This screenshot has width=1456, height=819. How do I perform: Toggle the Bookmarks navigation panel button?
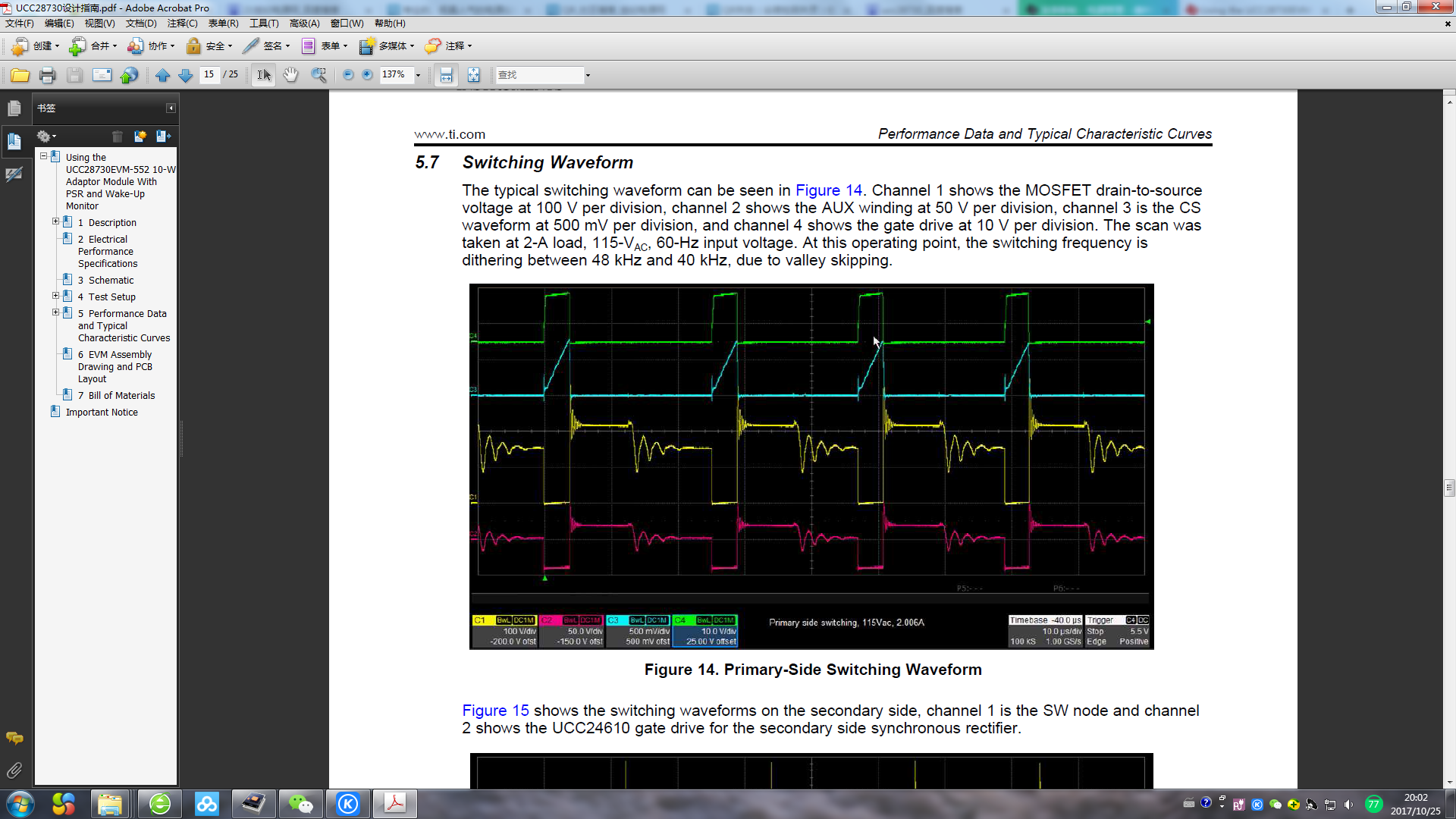click(14, 141)
